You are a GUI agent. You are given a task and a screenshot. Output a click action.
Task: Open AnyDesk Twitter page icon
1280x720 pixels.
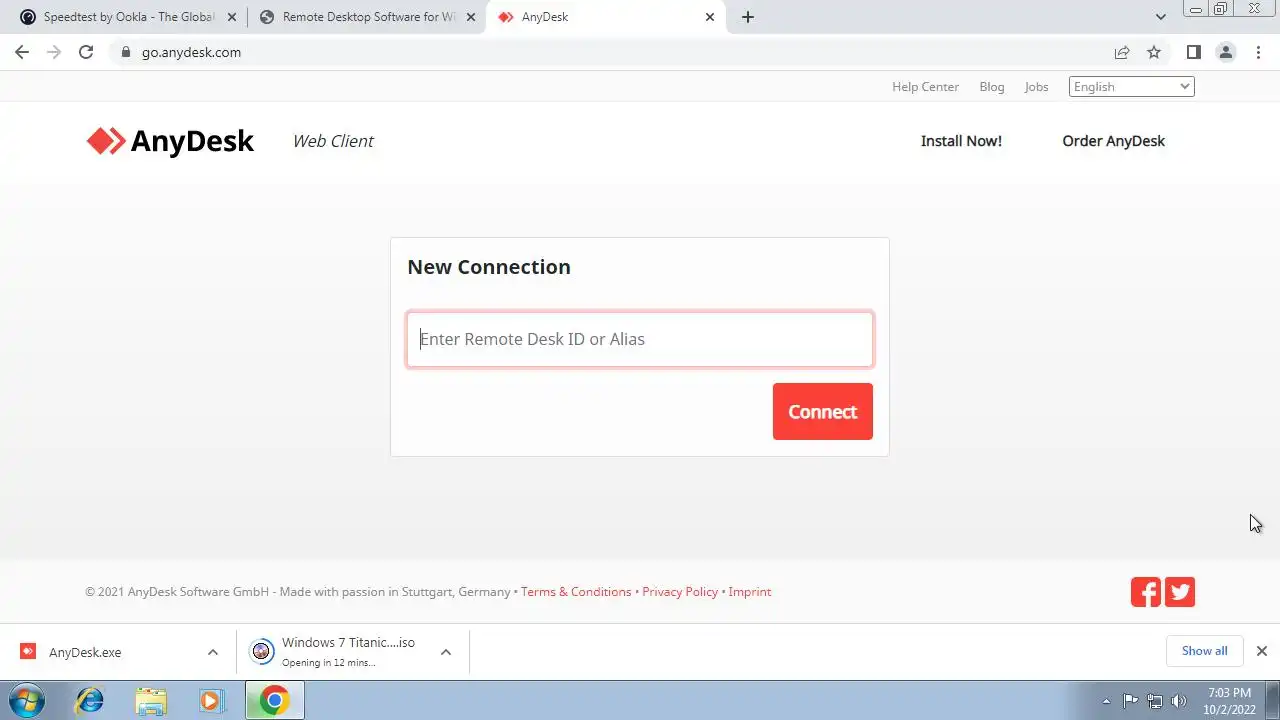[1180, 592]
